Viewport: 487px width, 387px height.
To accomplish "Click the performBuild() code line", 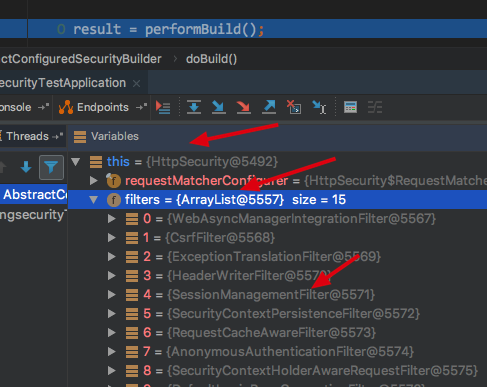I will (x=168, y=29).
